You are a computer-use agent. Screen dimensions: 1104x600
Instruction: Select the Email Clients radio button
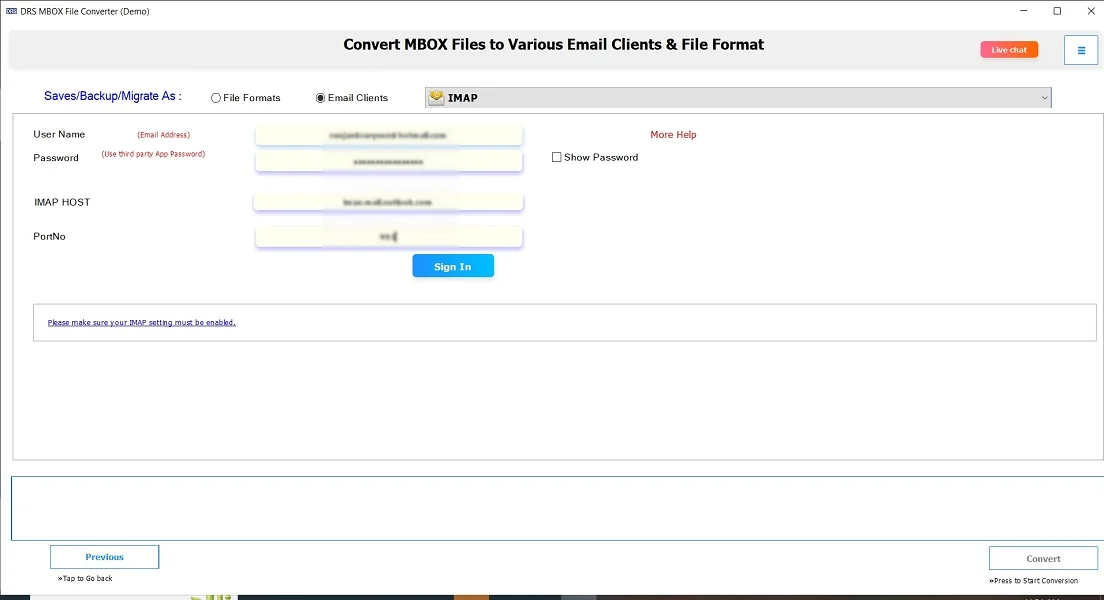[320, 97]
